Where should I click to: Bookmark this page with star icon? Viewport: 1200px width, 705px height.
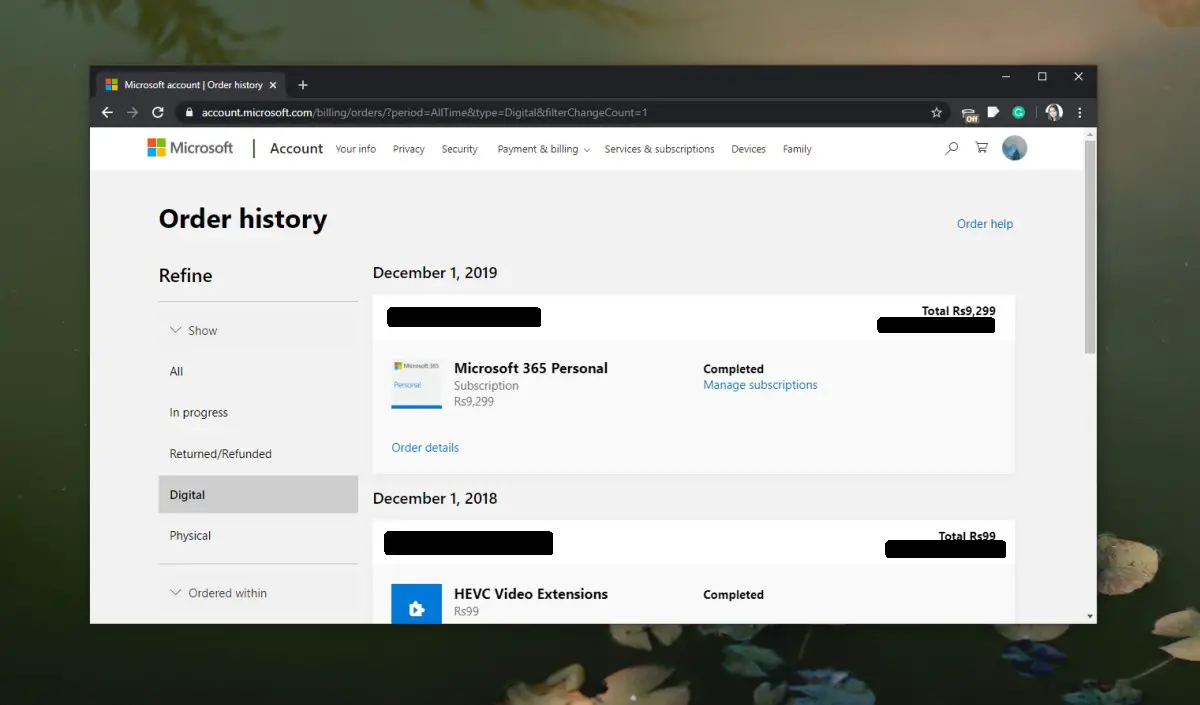pyautogui.click(x=936, y=113)
